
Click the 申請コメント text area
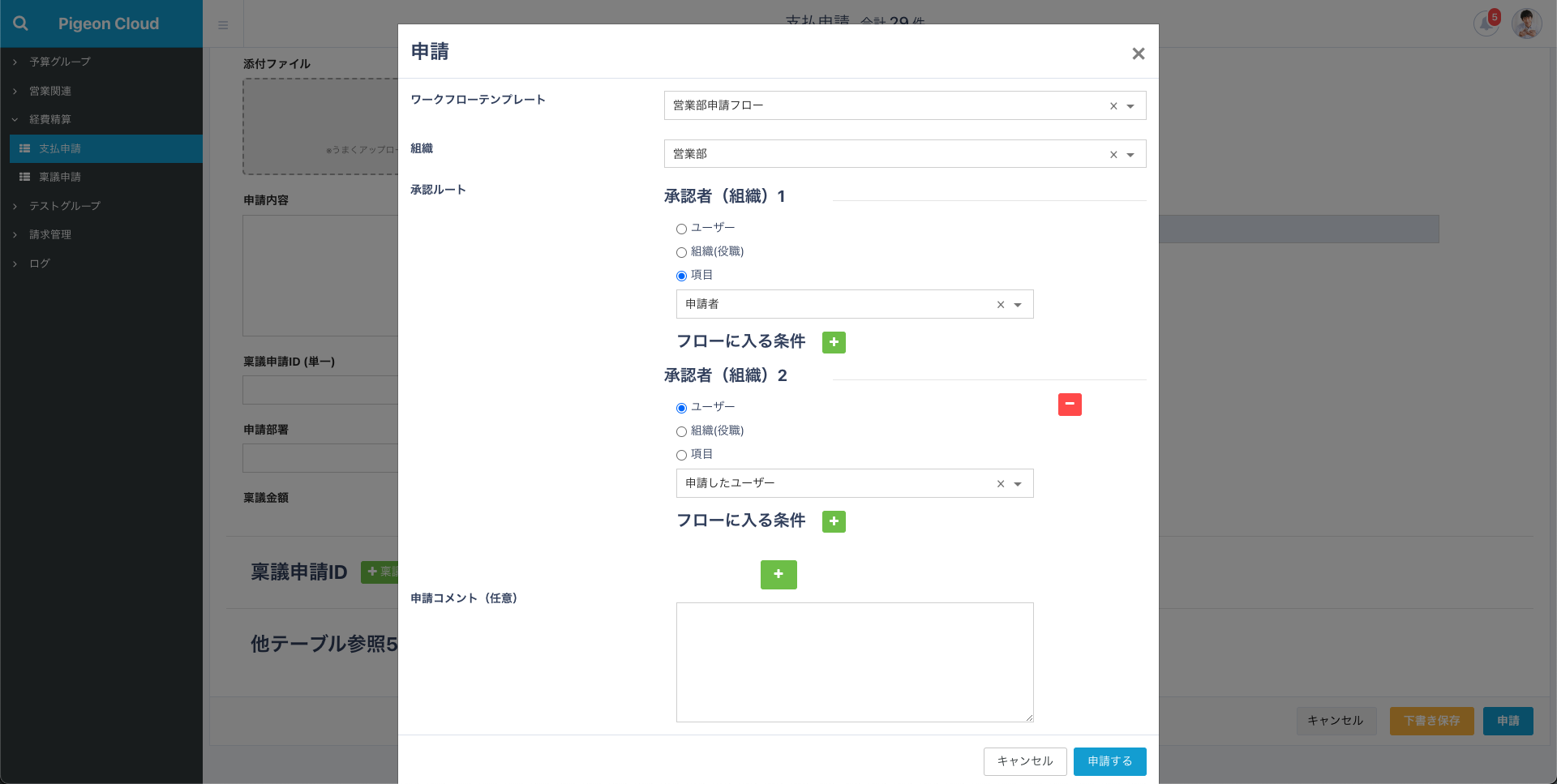point(855,662)
